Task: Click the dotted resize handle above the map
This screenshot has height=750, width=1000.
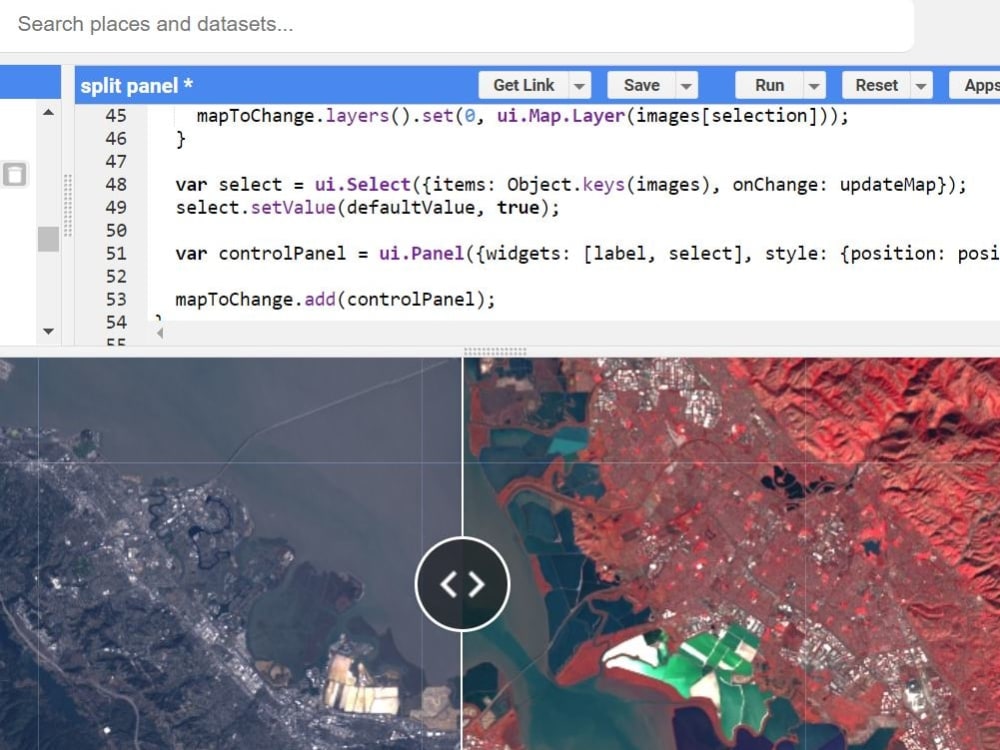Action: coord(497,351)
